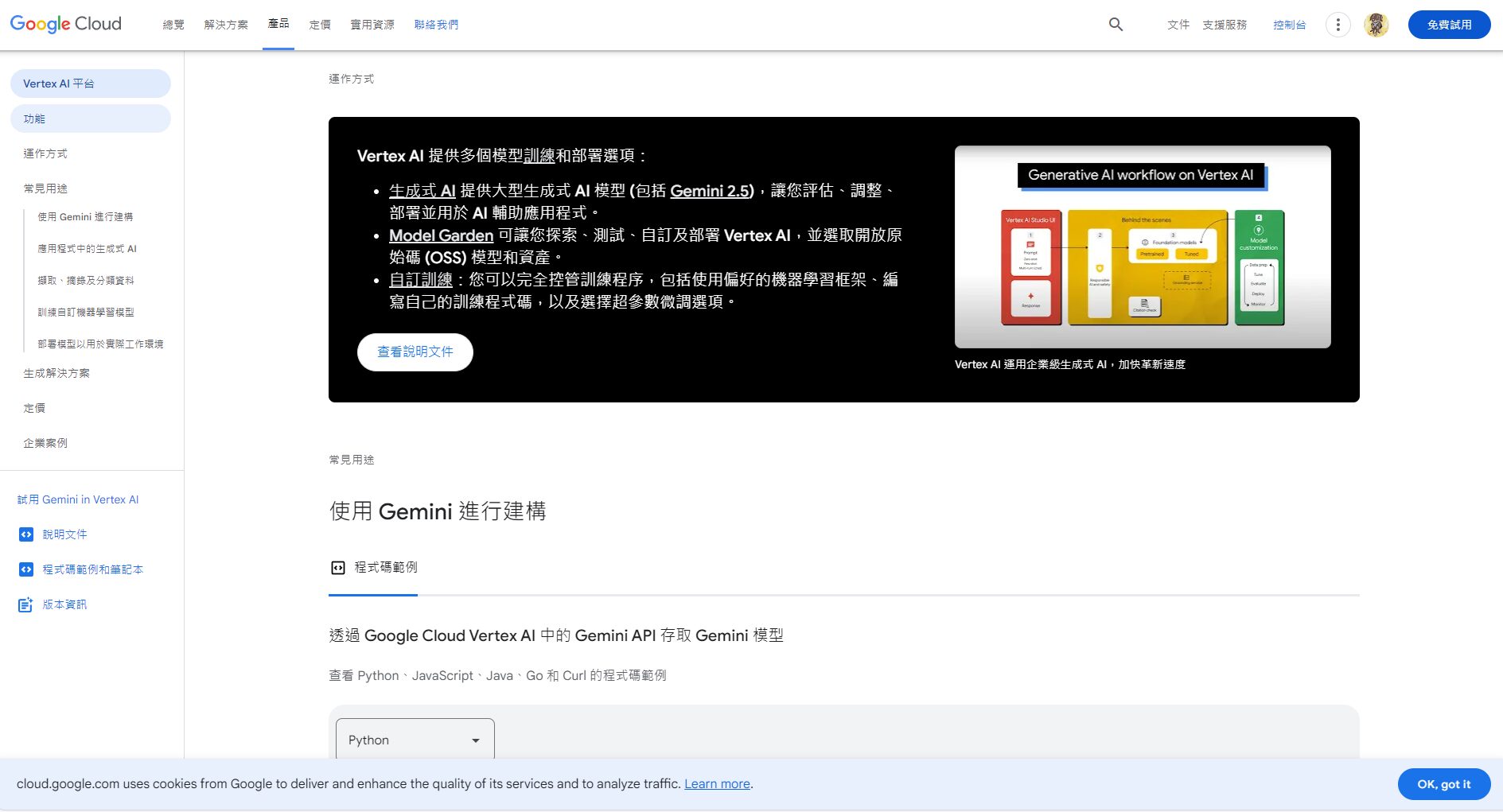Click the 程式碼範例 tab code icon
The image size is (1503, 812).
338,567
